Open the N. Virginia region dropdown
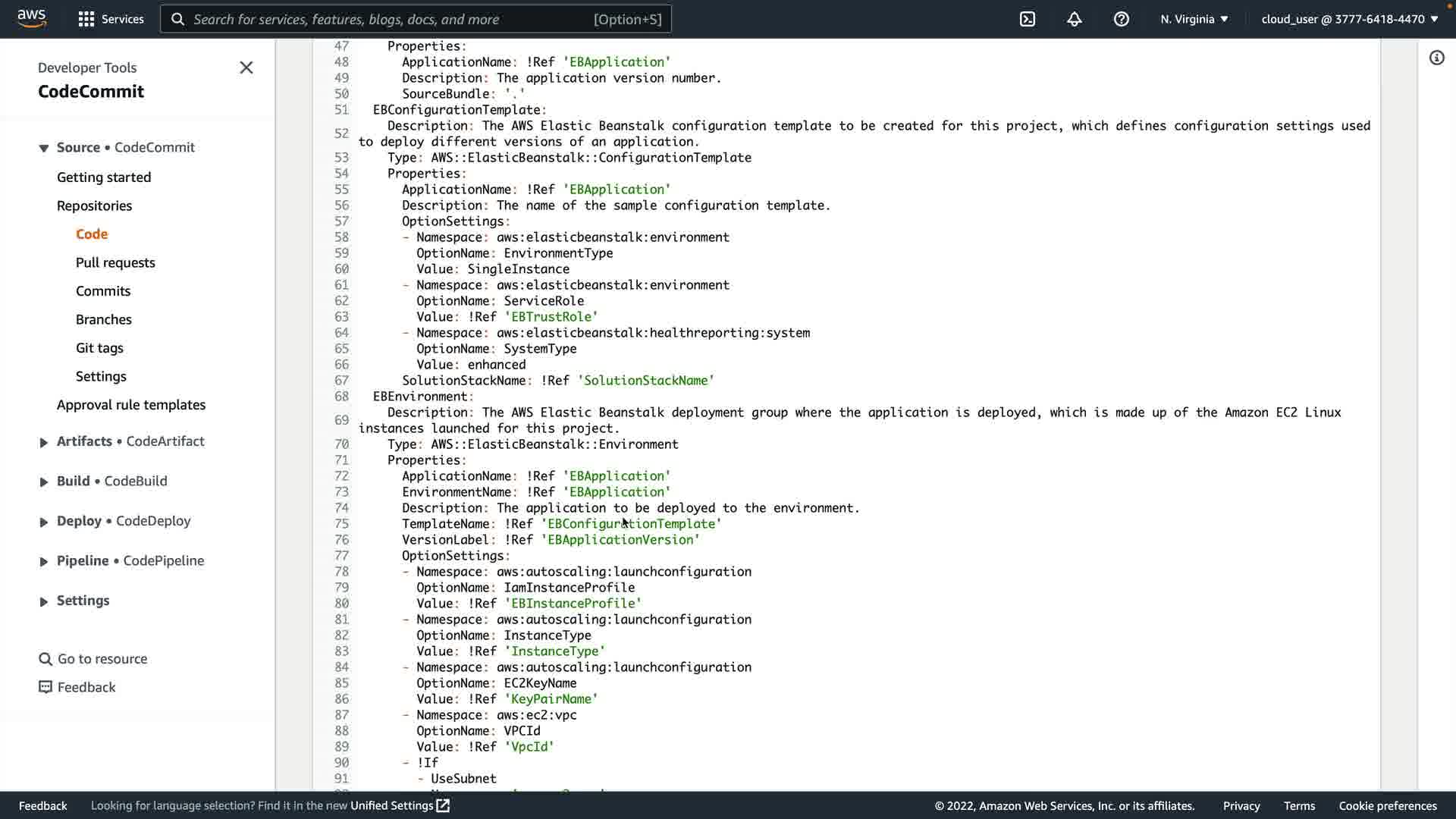 [x=1194, y=19]
